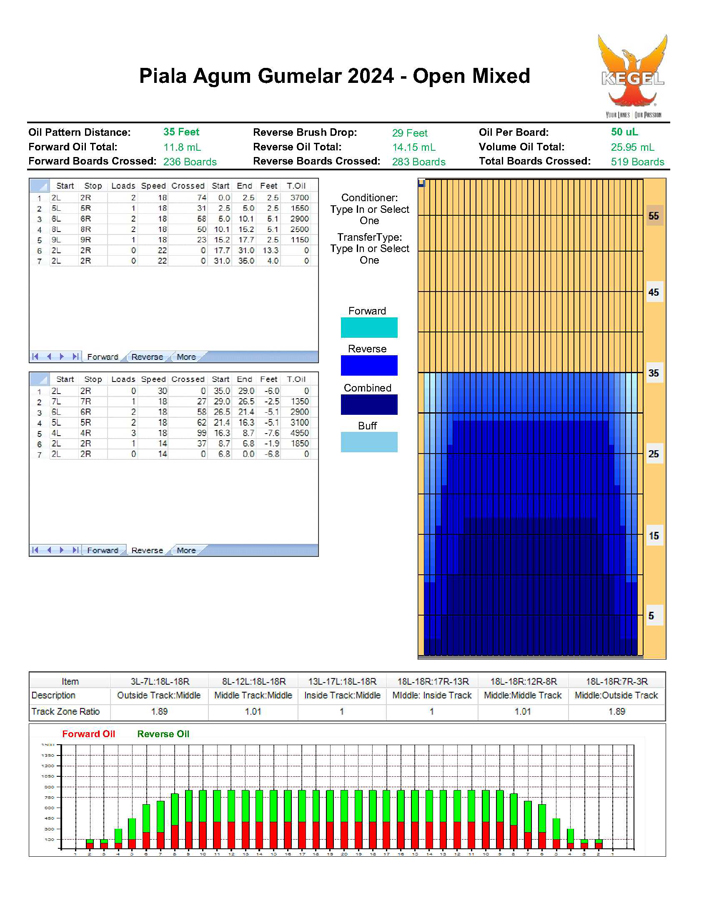This screenshot has height=915, width=709.
Task: Switch to Reverse tab in forward loads table
Action: click(x=147, y=357)
